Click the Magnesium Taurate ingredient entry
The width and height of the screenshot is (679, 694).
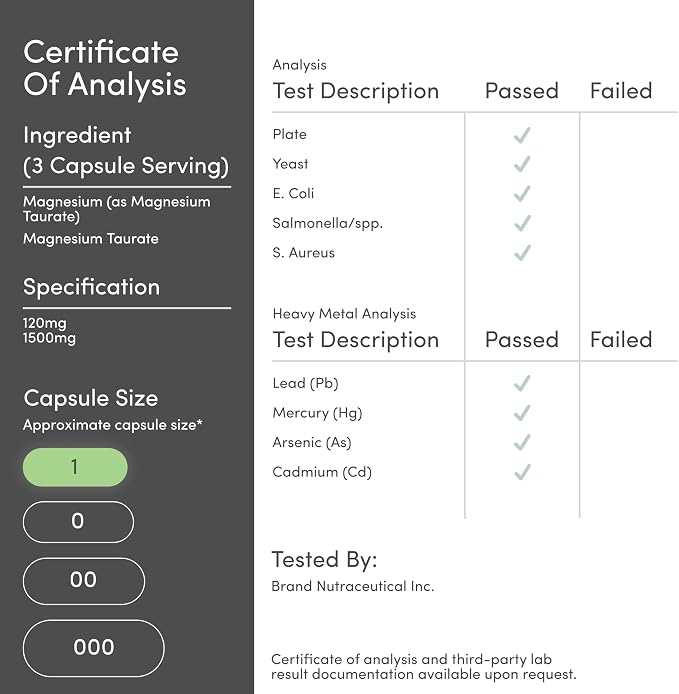[91, 239]
